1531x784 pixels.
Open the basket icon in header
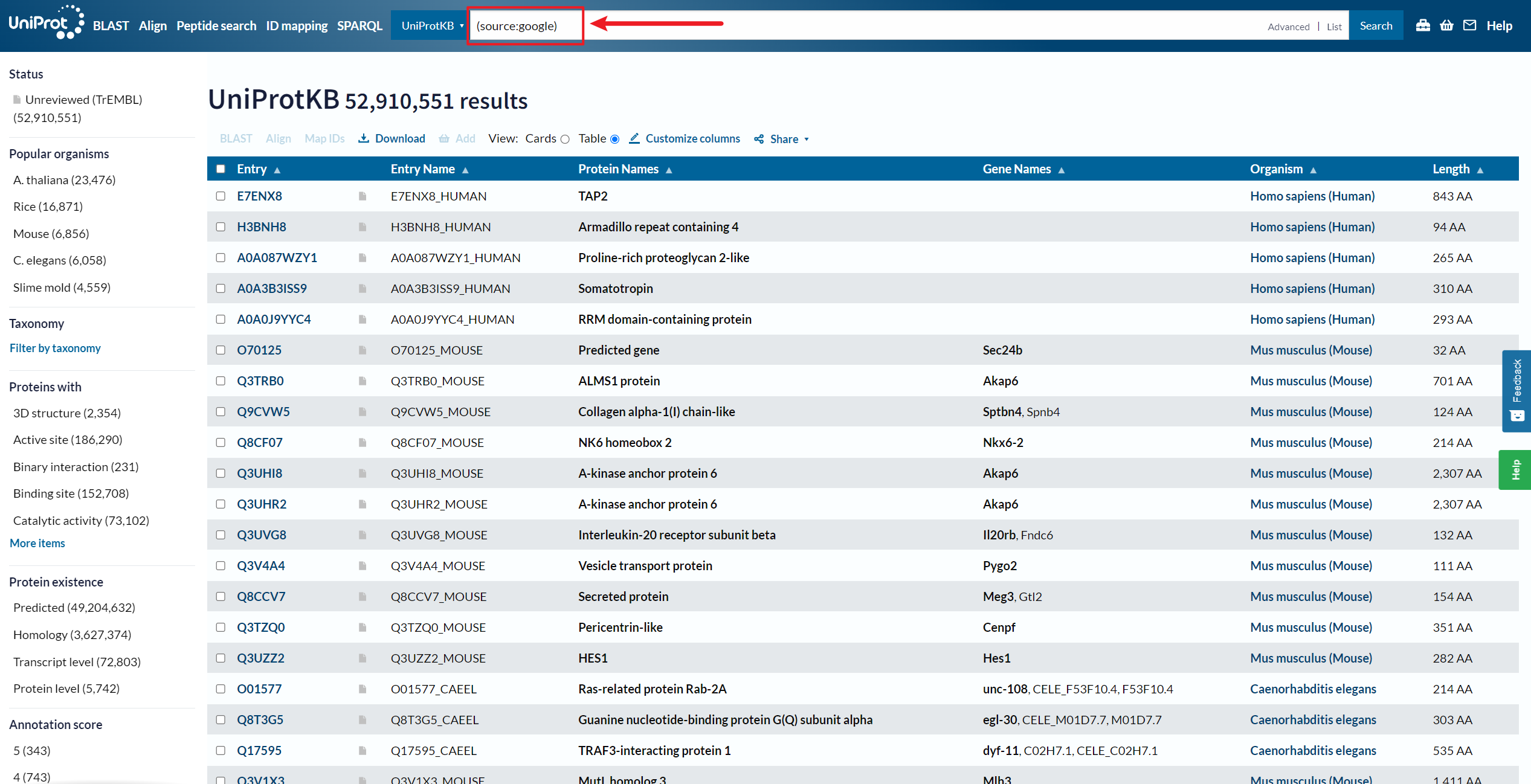click(x=1446, y=25)
